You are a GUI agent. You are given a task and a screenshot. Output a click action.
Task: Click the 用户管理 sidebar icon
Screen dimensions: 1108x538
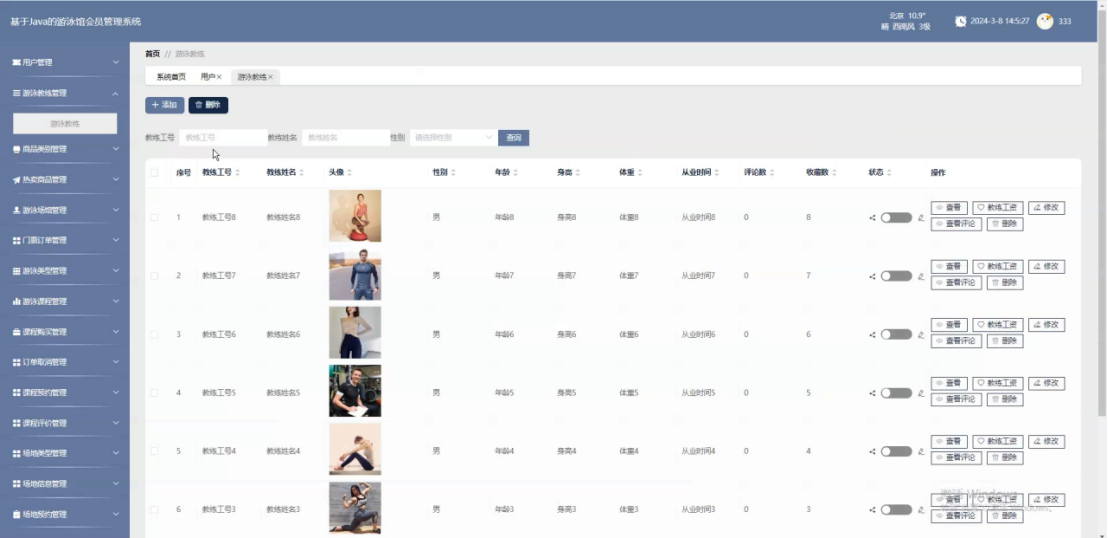[16, 63]
